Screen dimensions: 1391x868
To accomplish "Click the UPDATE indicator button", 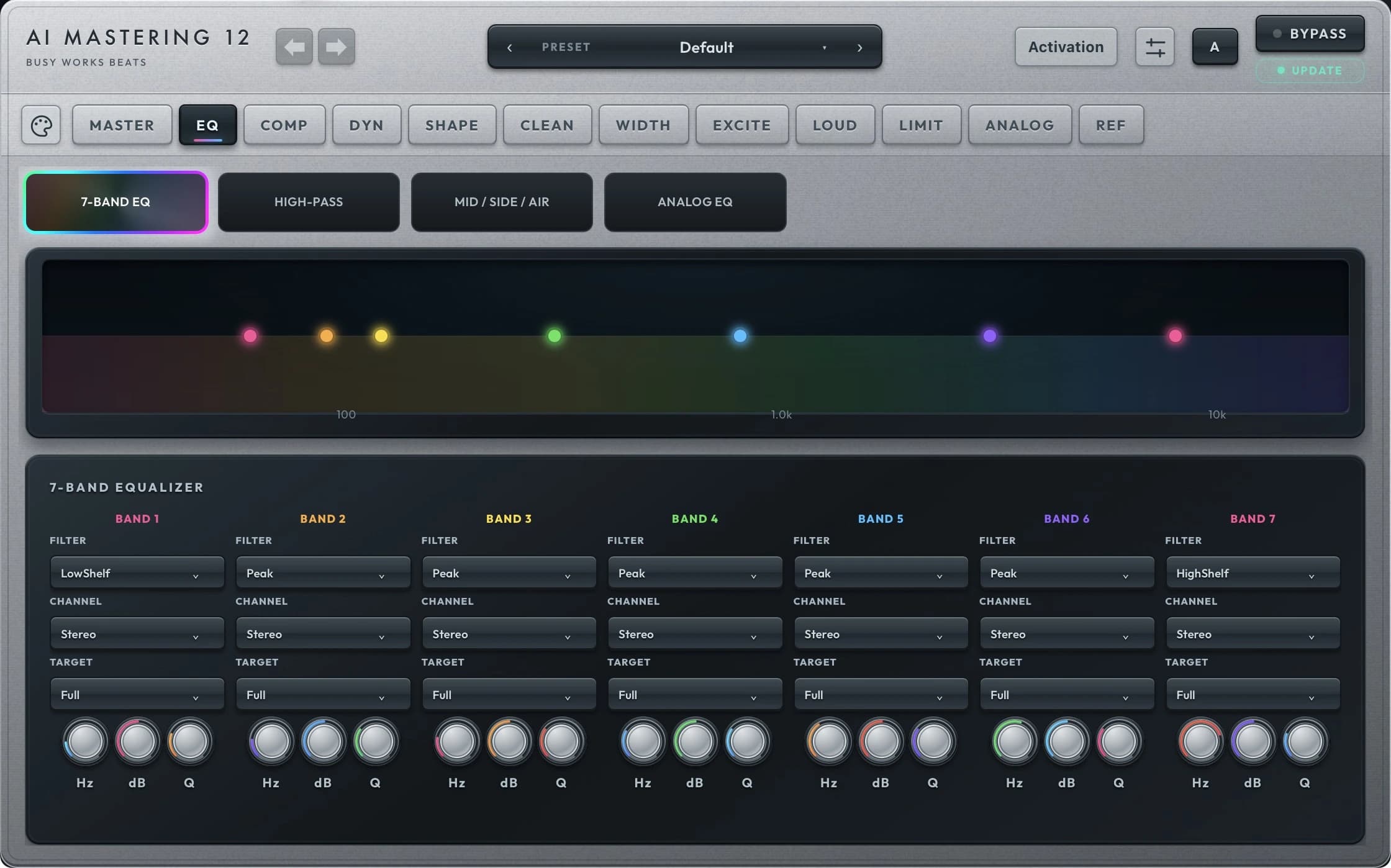I will pos(1310,71).
